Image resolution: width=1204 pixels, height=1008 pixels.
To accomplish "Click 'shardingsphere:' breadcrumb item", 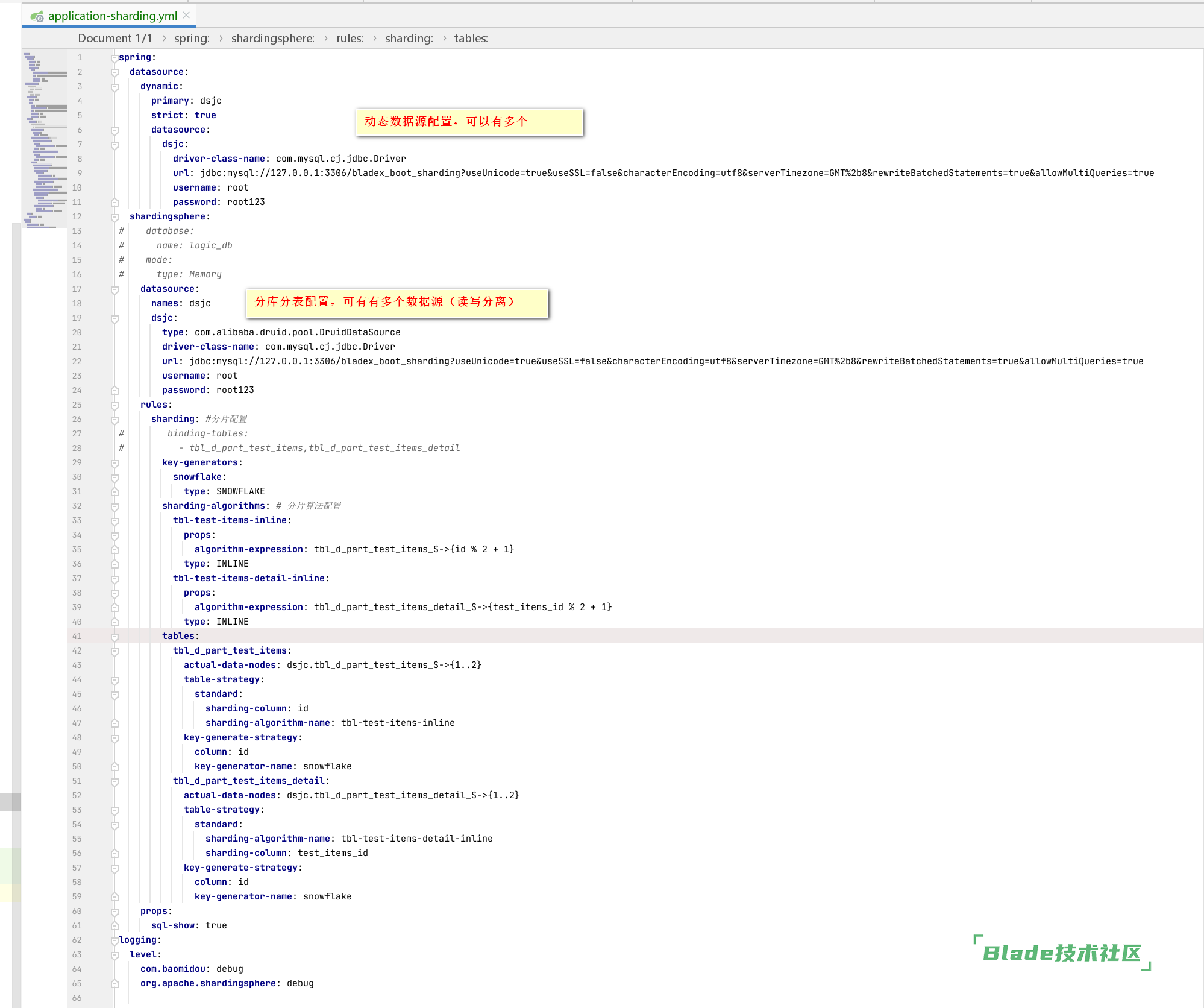I will click(272, 39).
